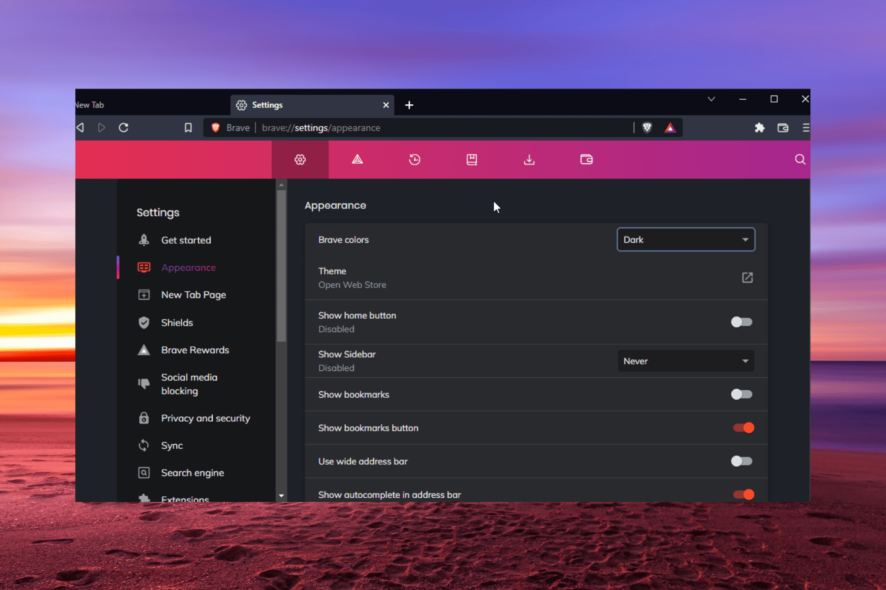Open Brave Rewards triangle icon in pink bar
This screenshot has width=886, height=590.
coord(357,159)
